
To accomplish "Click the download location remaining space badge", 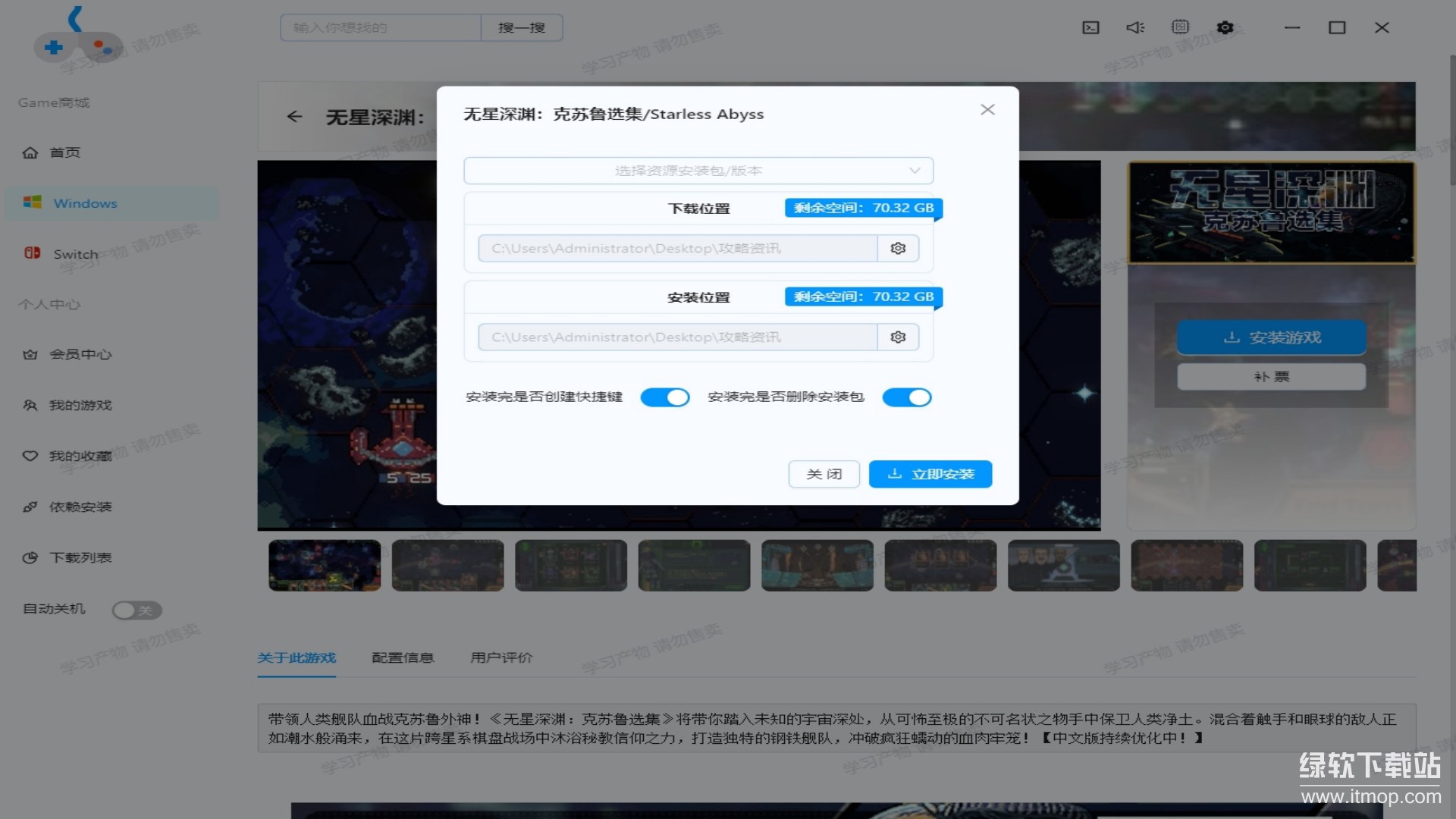I will [x=864, y=208].
